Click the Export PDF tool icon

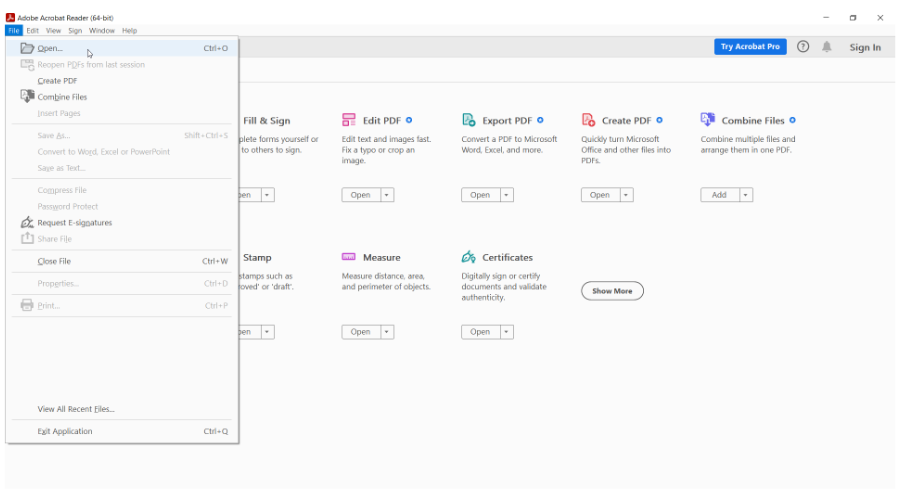click(x=468, y=120)
